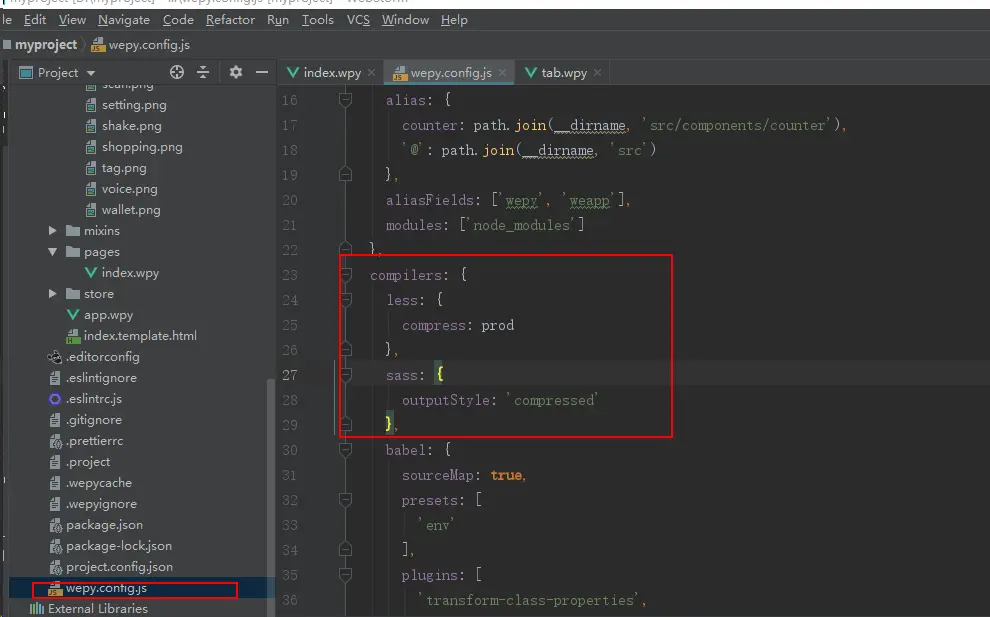Screen dimensions: 990x617
Task: Select index.wpy under pages folder
Action: tap(130, 273)
